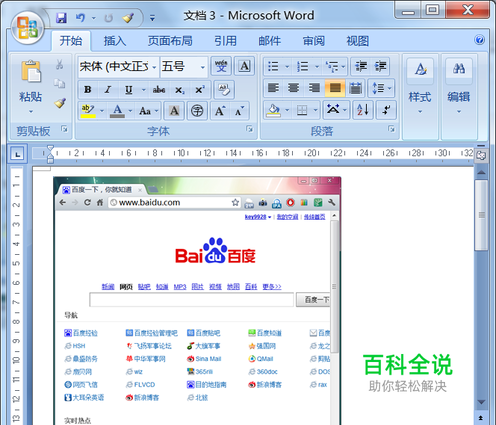This screenshot has width=496, height=425.
Task: Apply character border icon
Action: (x=244, y=66)
